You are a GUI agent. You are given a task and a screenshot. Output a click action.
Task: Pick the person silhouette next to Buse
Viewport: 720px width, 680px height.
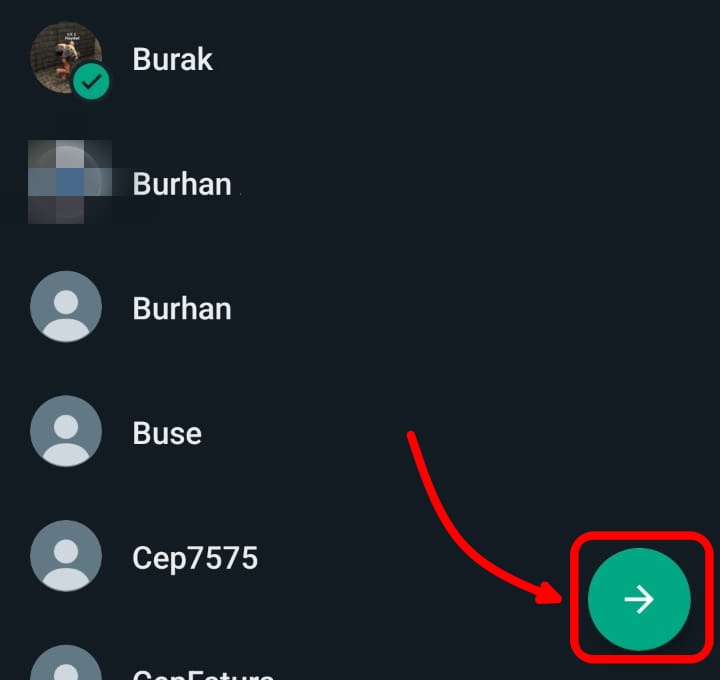[x=66, y=431]
